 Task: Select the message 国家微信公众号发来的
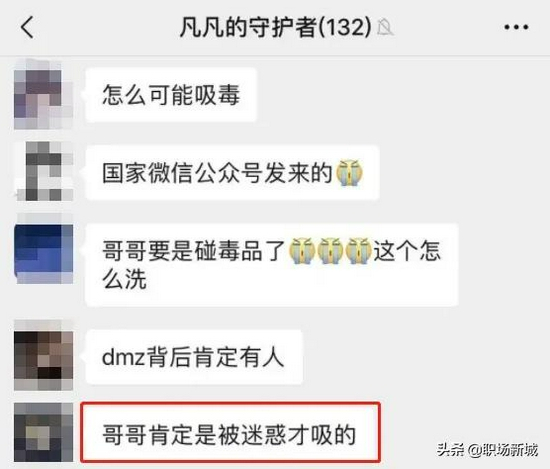pyautogui.click(x=232, y=173)
